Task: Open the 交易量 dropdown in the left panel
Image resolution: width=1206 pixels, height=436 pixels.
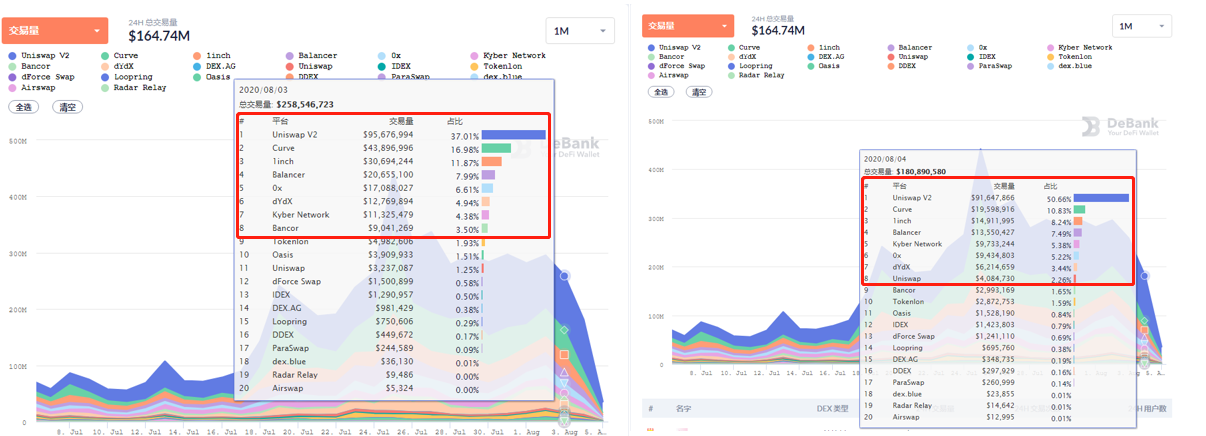Action: pos(54,30)
